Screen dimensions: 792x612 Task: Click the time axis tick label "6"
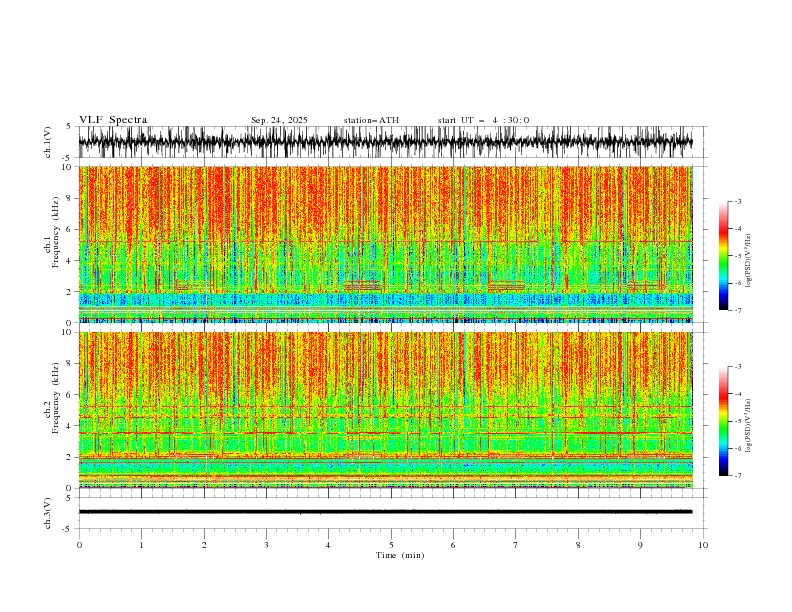coord(453,545)
